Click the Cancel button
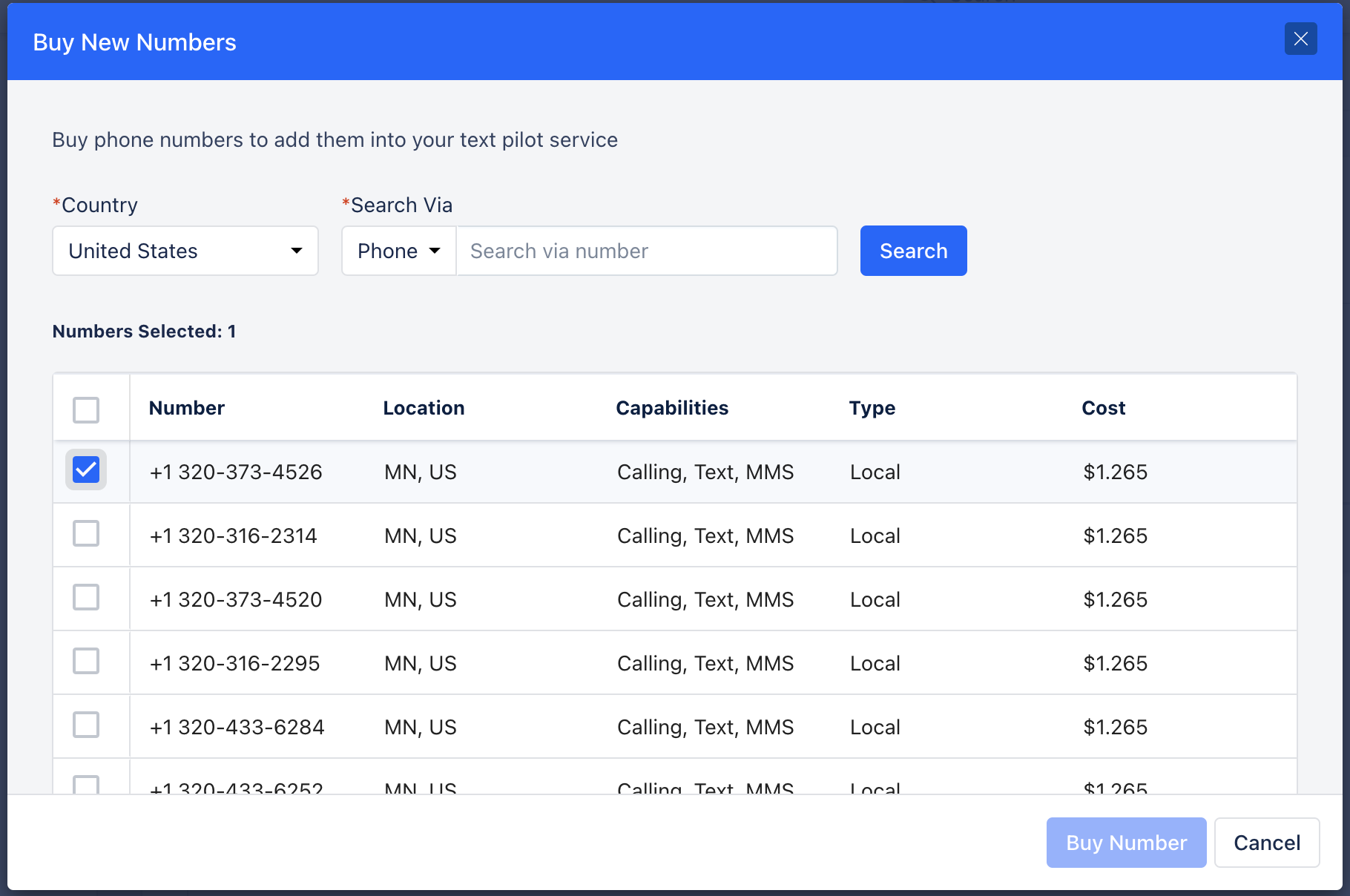This screenshot has width=1350, height=896. point(1267,843)
